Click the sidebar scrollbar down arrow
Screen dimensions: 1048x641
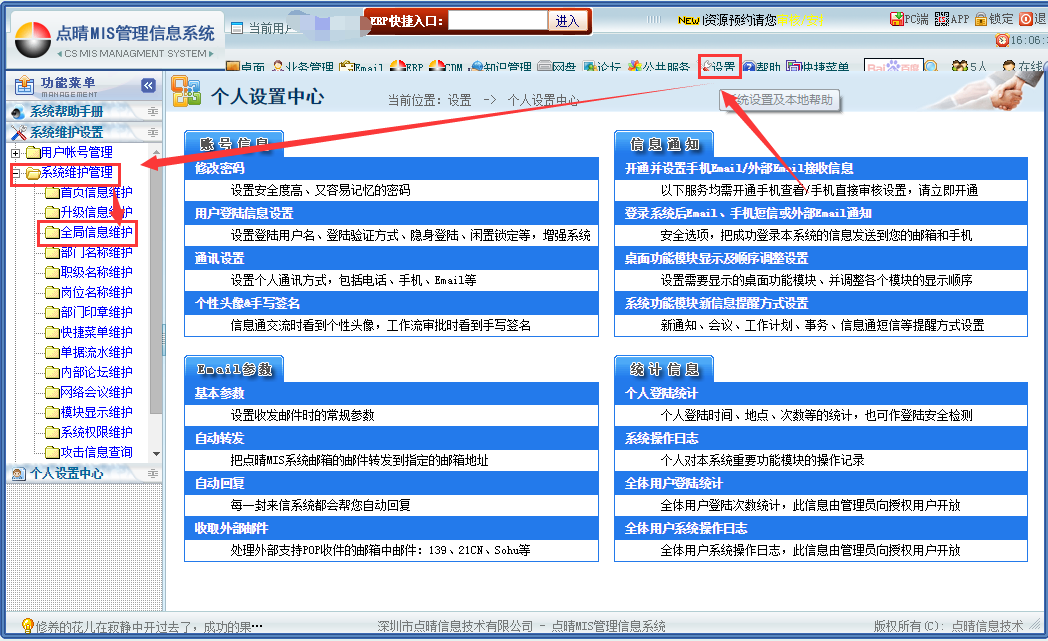tap(155, 454)
